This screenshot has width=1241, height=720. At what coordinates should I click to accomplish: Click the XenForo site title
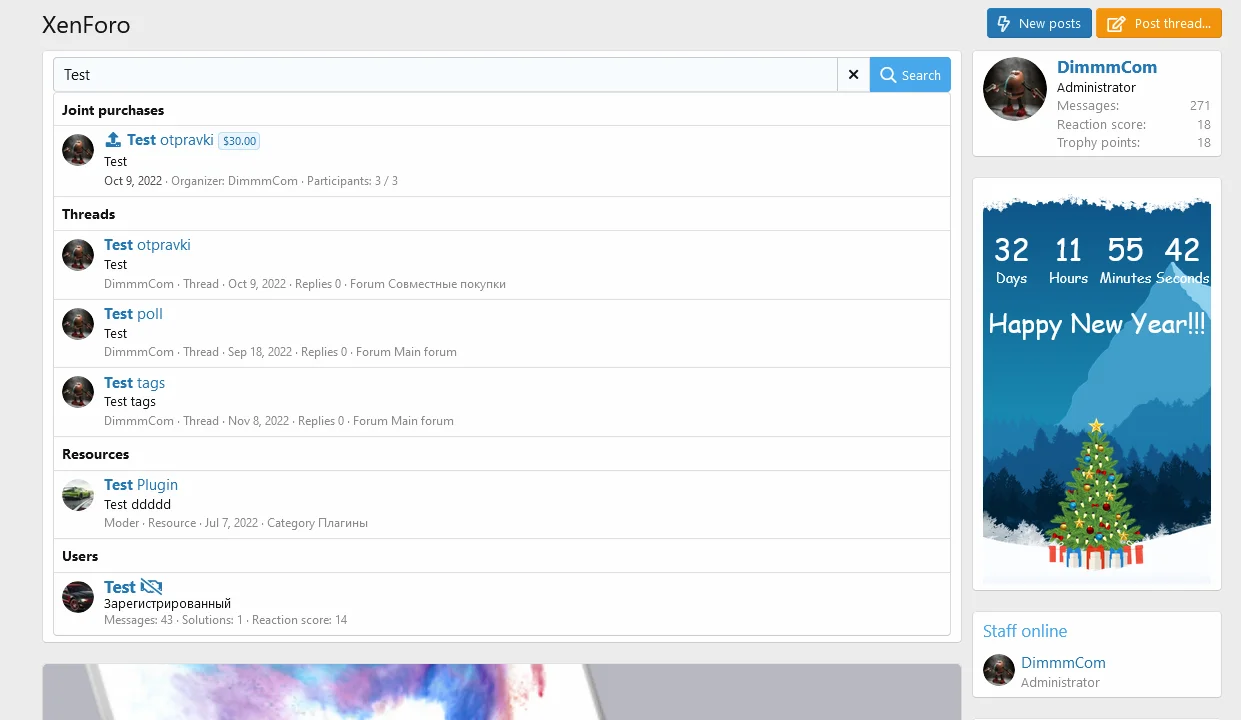click(x=86, y=25)
